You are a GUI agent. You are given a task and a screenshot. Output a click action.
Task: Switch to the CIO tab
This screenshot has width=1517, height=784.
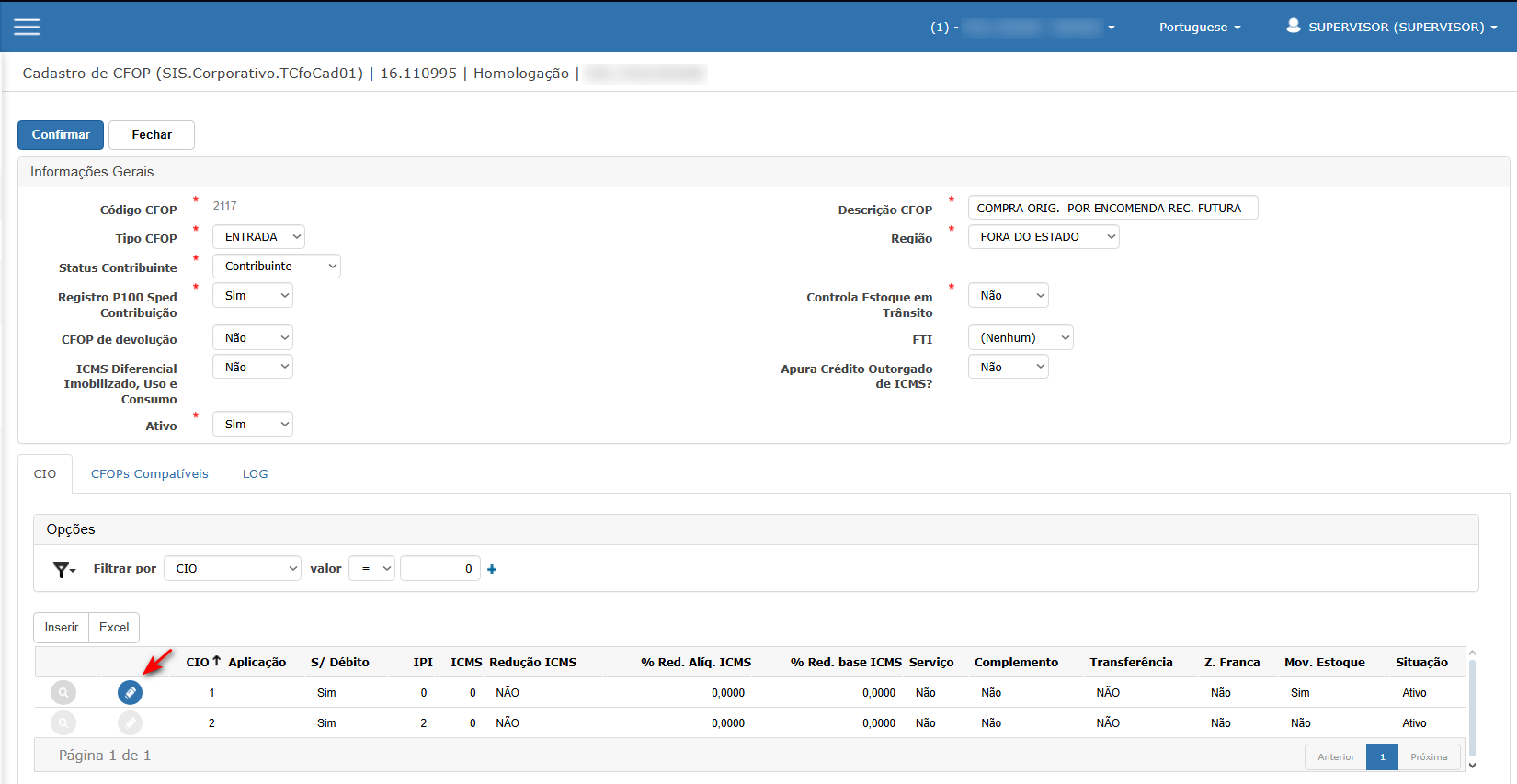pos(45,474)
